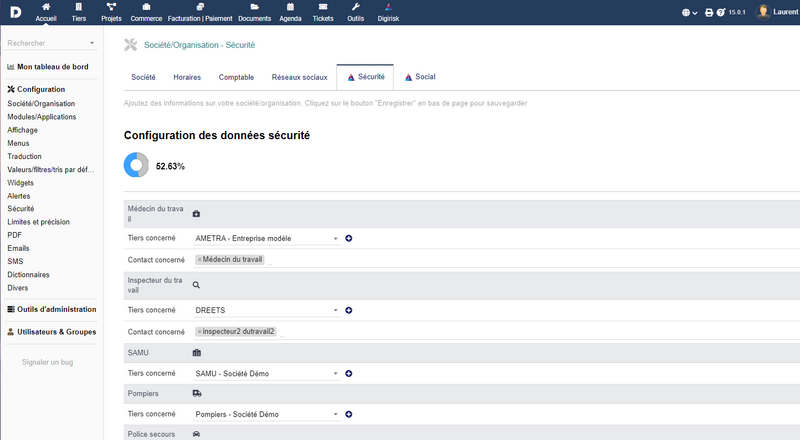
Task: Open Modules/Applications in the sidebar
Action: click(x=42, y=117)
